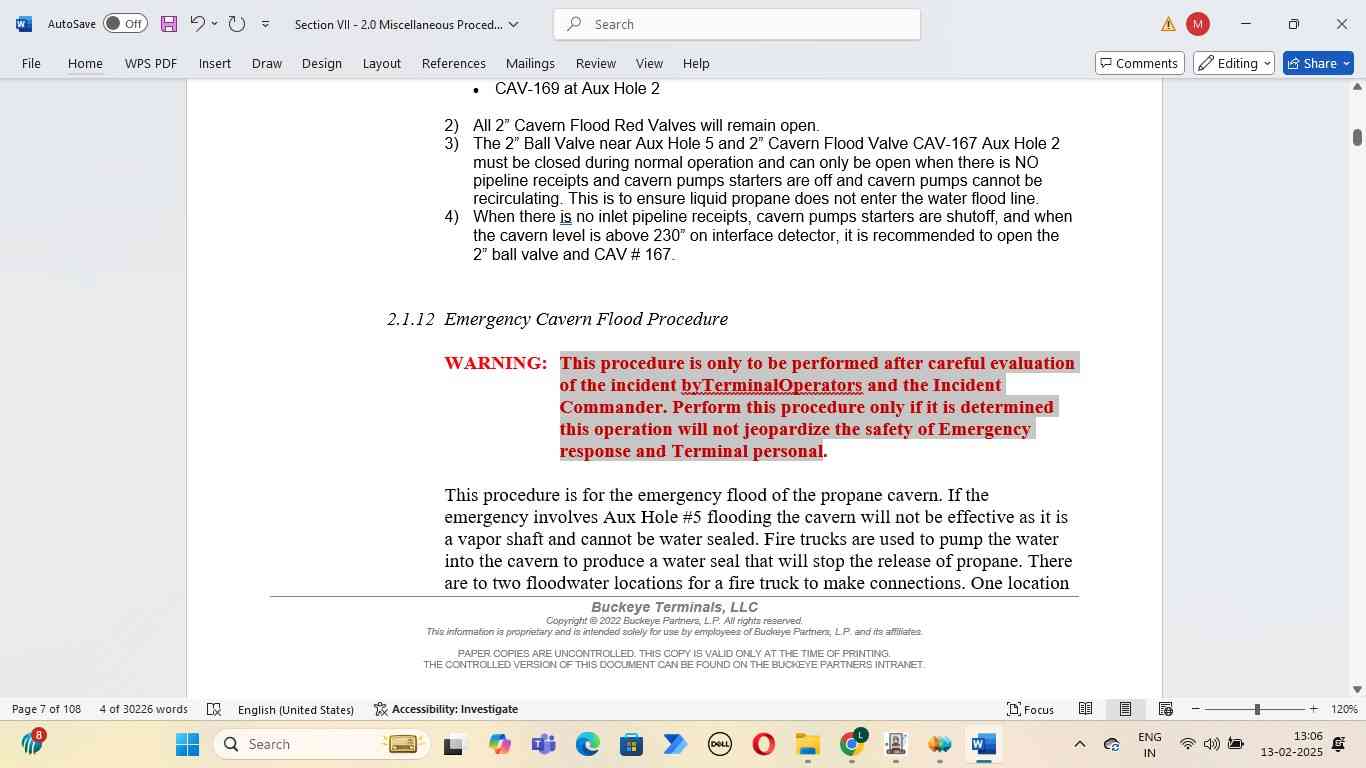Click English (United States) language
Screen dimensions: 1366x768
296,709
